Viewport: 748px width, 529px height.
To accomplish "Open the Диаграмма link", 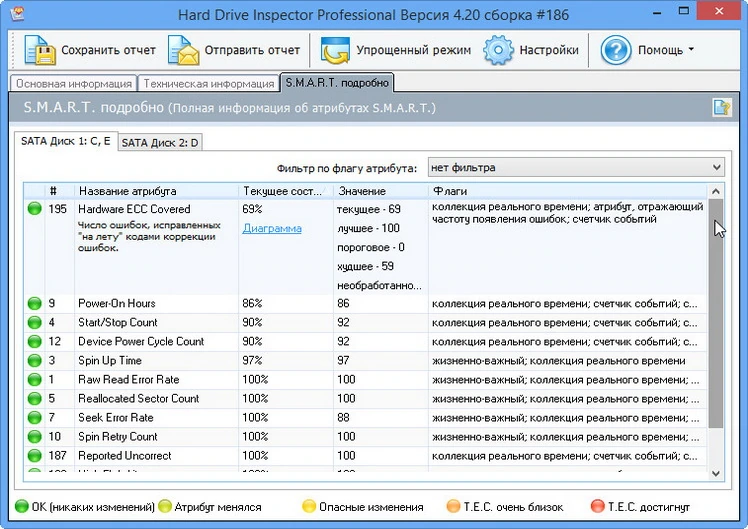I will 272,228.
